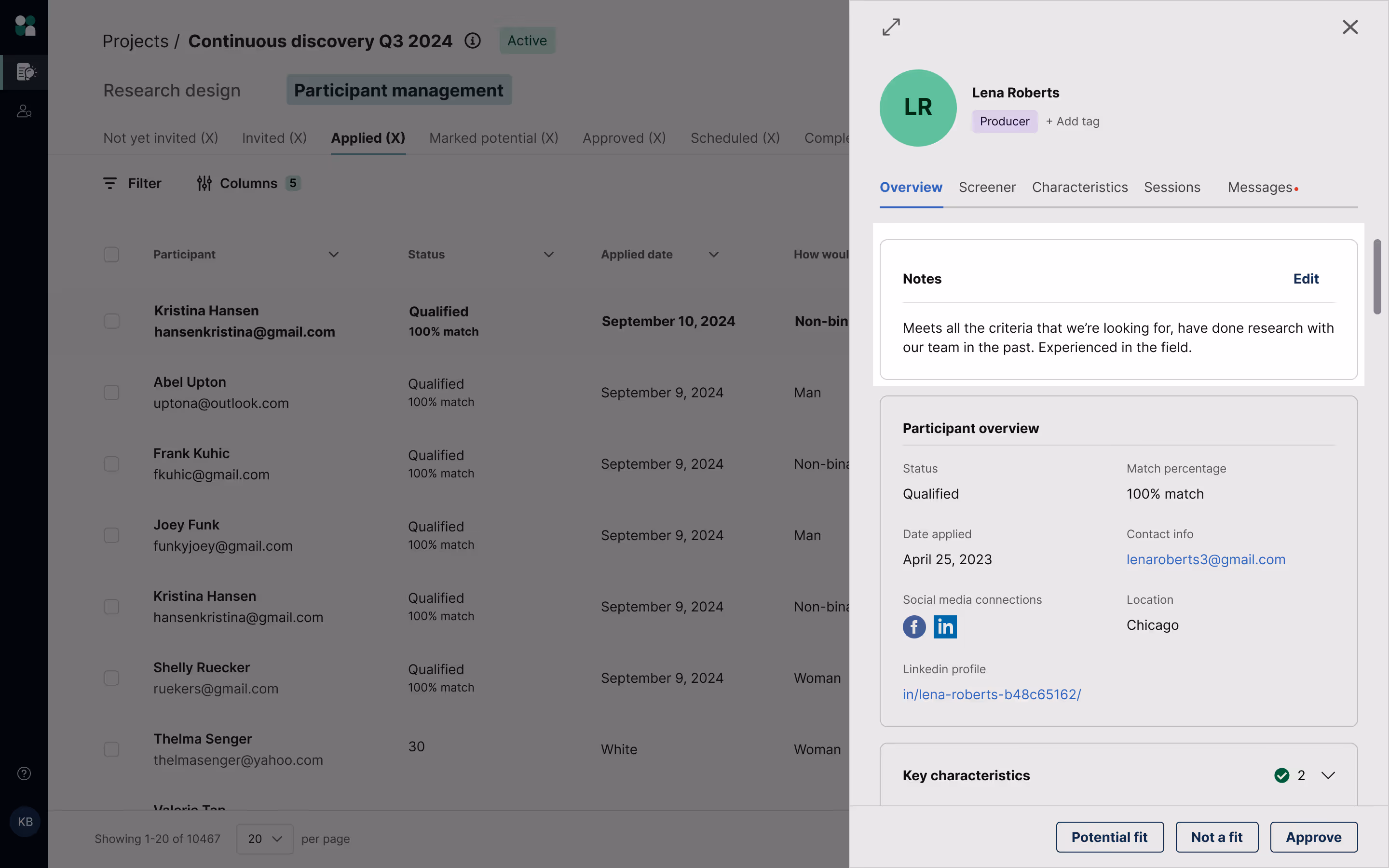Check the Shelly Ruecker row checkbox
Viewport: 1389px width, 868px height.
pos(111,678)
